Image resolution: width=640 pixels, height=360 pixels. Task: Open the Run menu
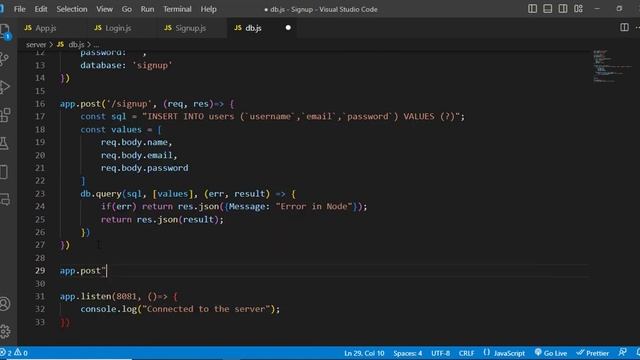click(x=147, y=9)
